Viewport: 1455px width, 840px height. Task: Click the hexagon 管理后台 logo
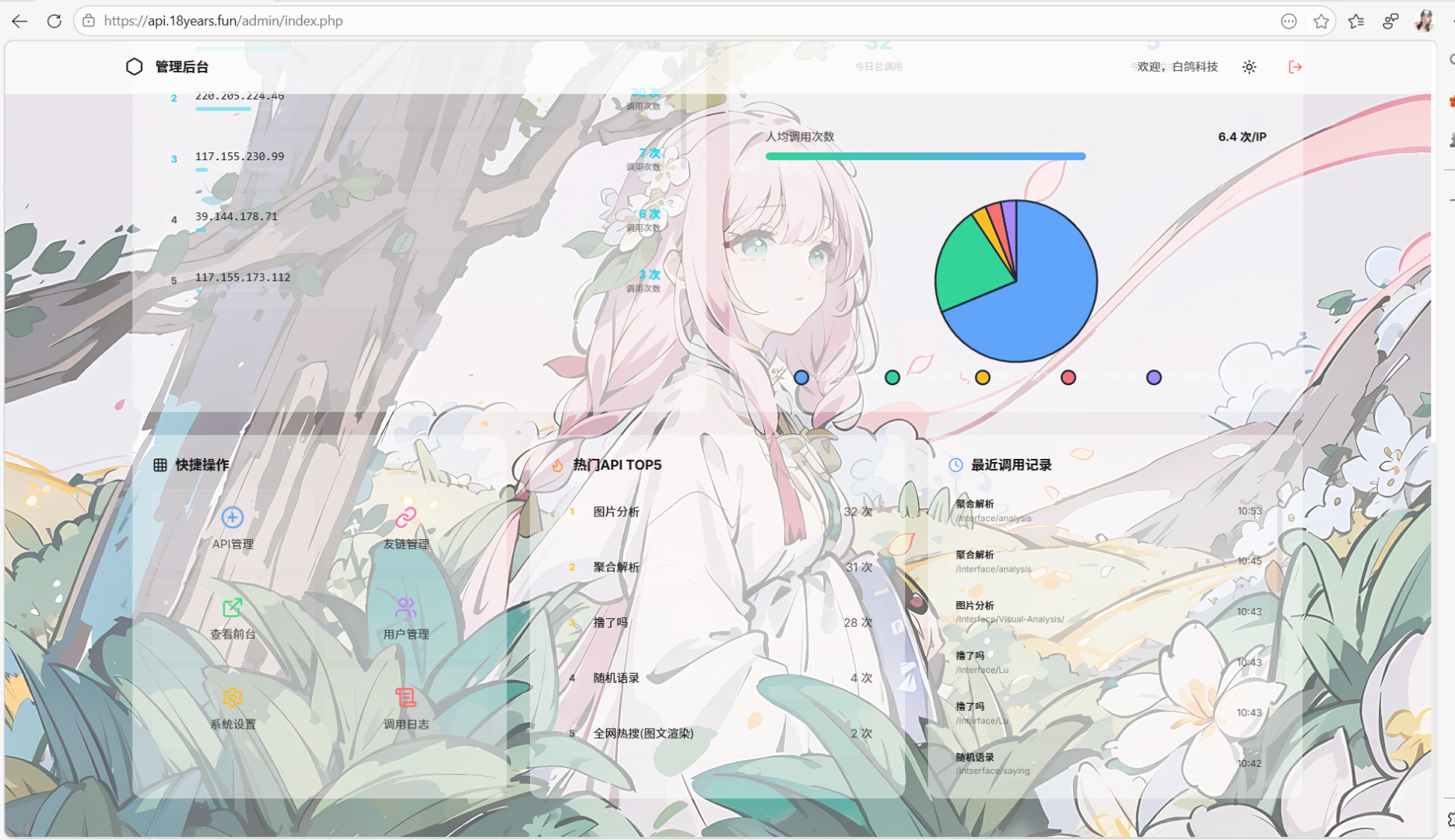(x=135, y=66)
